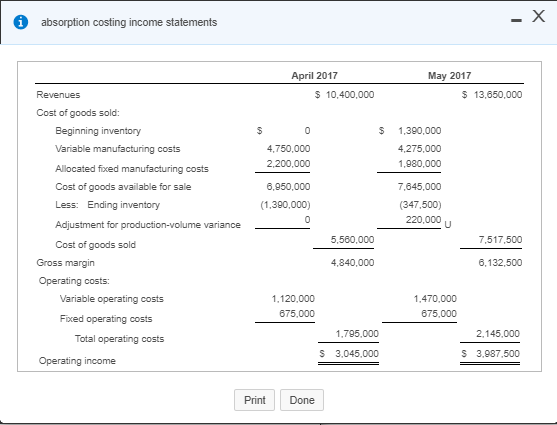Close the absorption costing dialog

pos(538,16)
